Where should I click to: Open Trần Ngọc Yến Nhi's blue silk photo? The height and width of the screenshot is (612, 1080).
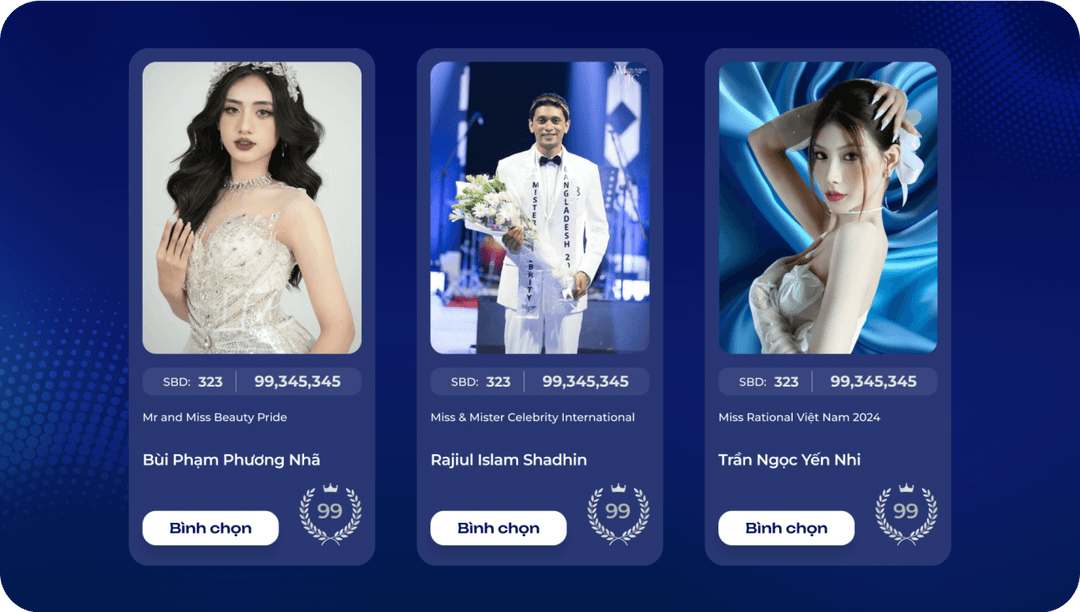coord(828,208)
